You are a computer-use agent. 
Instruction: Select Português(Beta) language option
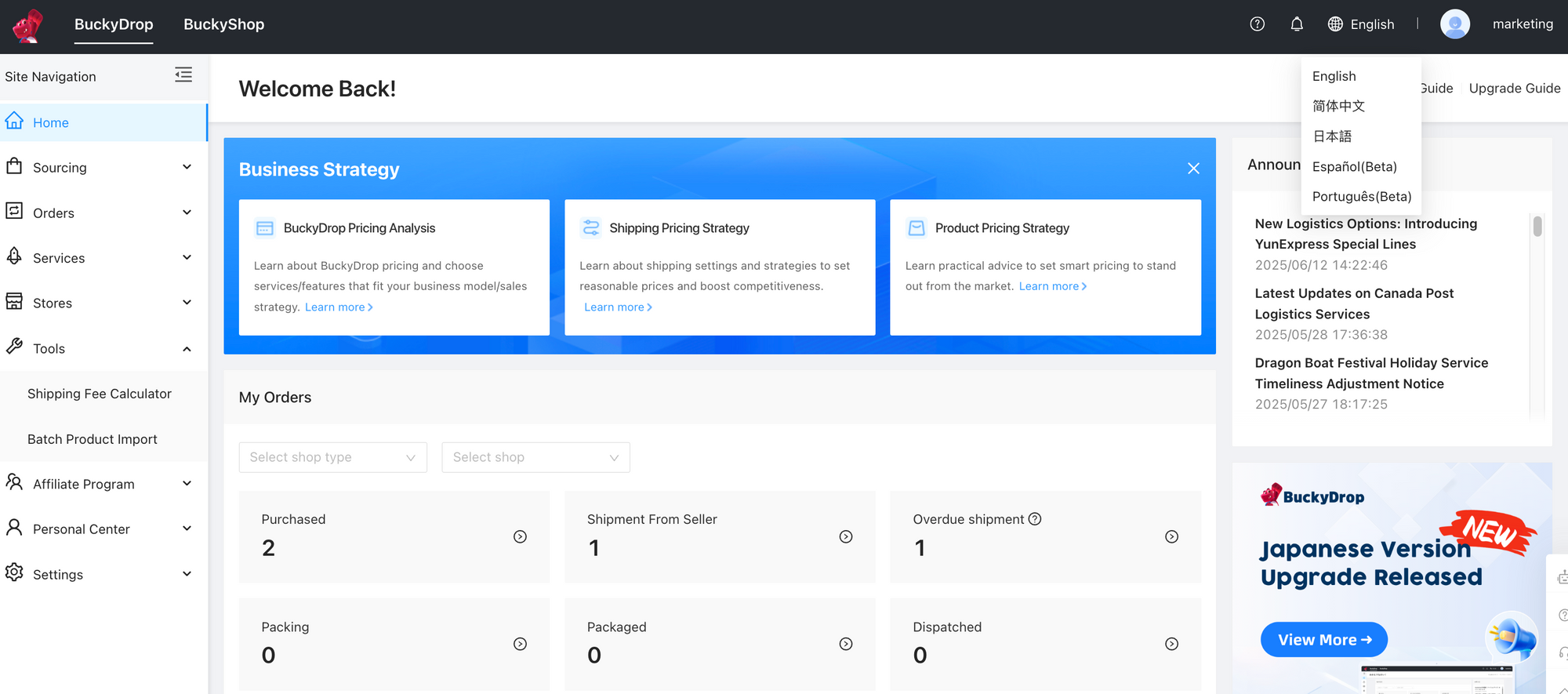pos(1361,197)
